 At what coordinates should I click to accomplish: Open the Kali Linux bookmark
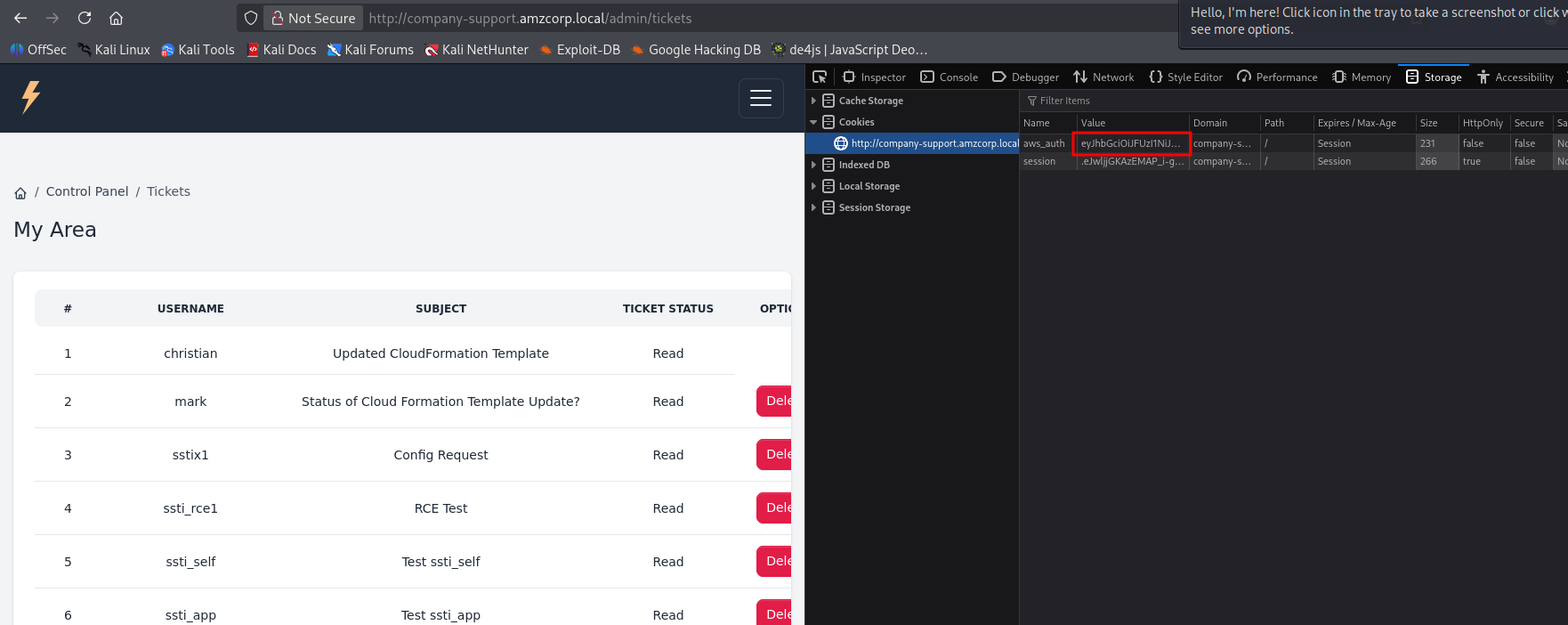click(114, 50)
